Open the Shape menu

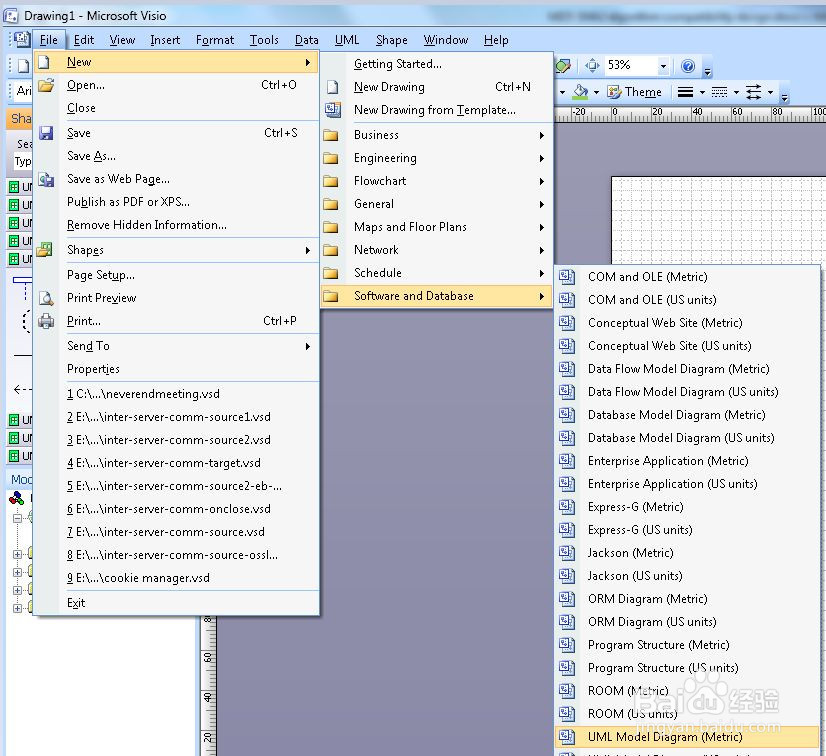pyautogui.click(x=391, y=40)
